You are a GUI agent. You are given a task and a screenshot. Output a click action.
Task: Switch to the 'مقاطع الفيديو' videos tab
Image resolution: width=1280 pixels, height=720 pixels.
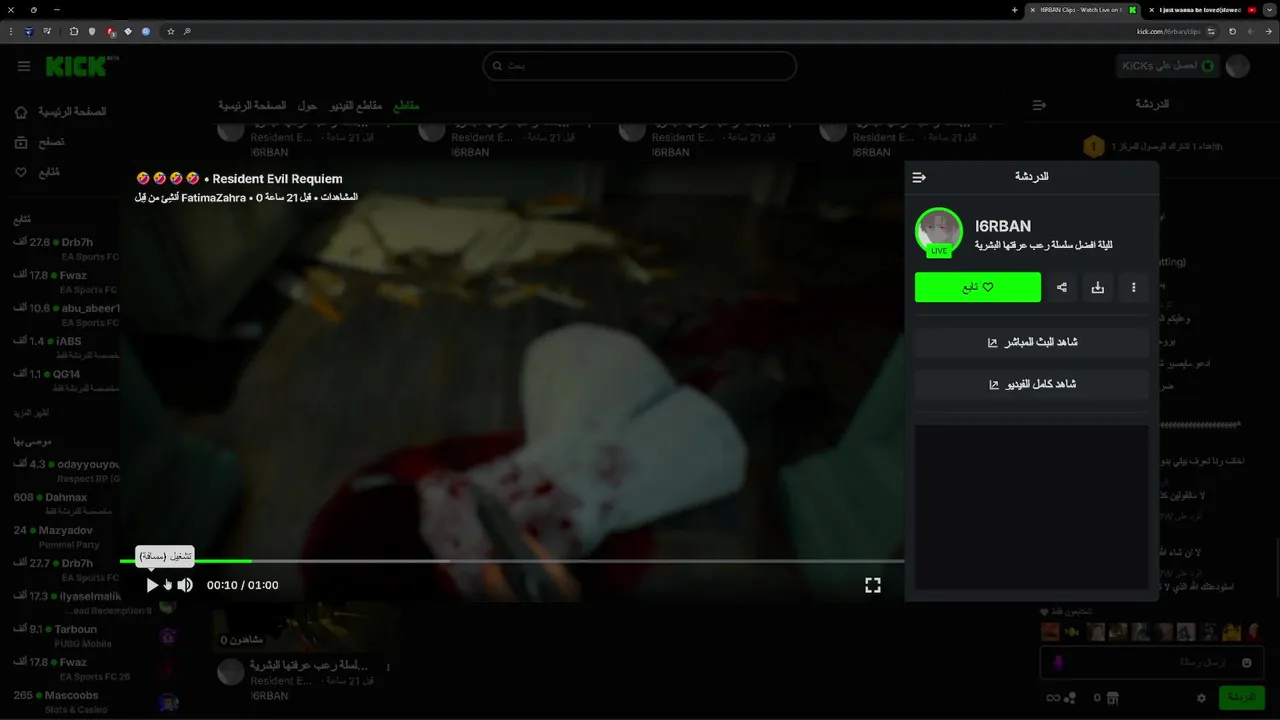356,105
